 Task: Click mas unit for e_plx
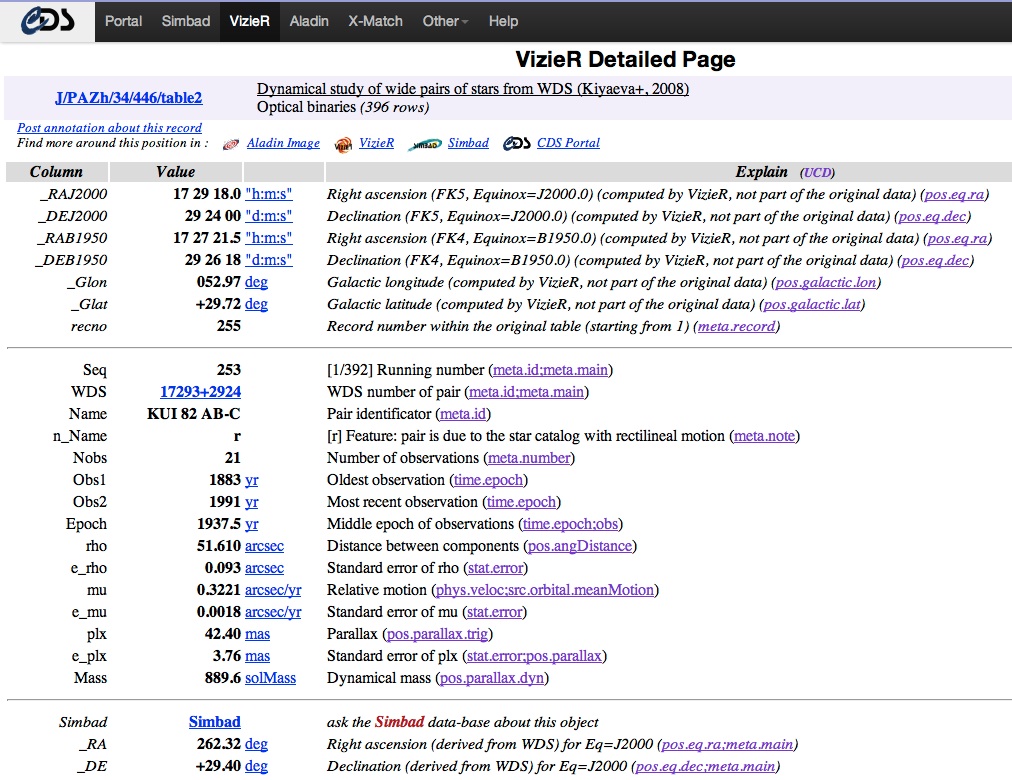[x=258, y=655]
